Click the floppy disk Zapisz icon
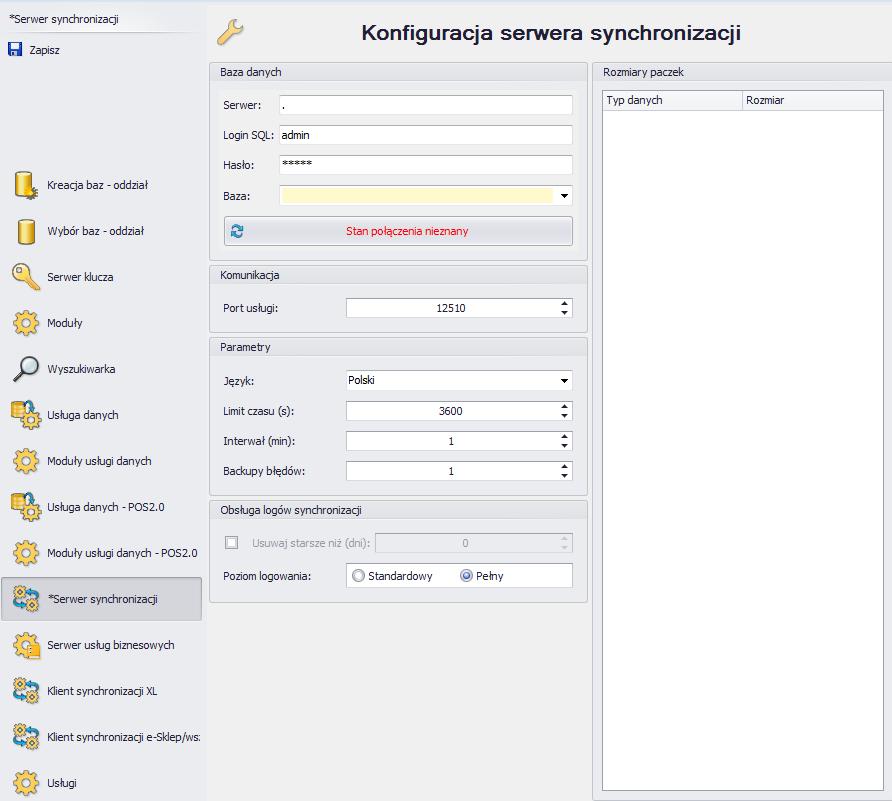The image size is (892, 801). [15, 49]
